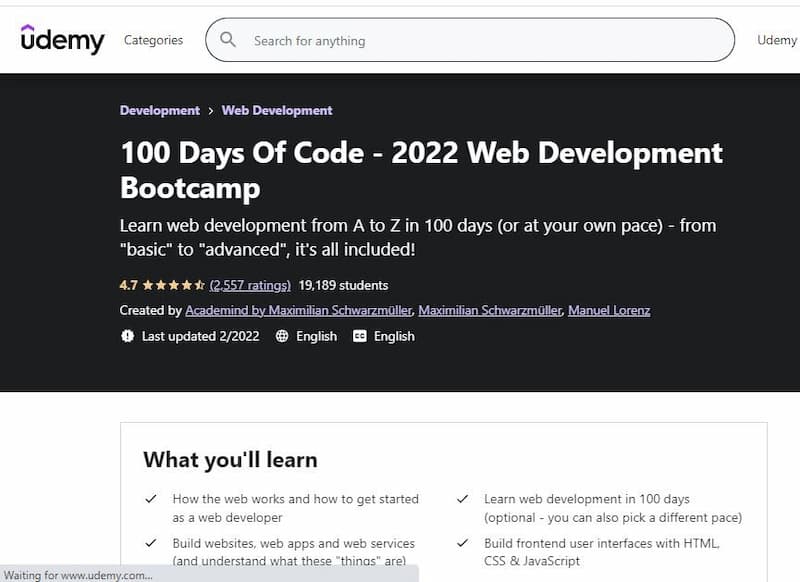
Task: Click checkmark beside Build websites, web apps
Action: [x=151, y=543]
